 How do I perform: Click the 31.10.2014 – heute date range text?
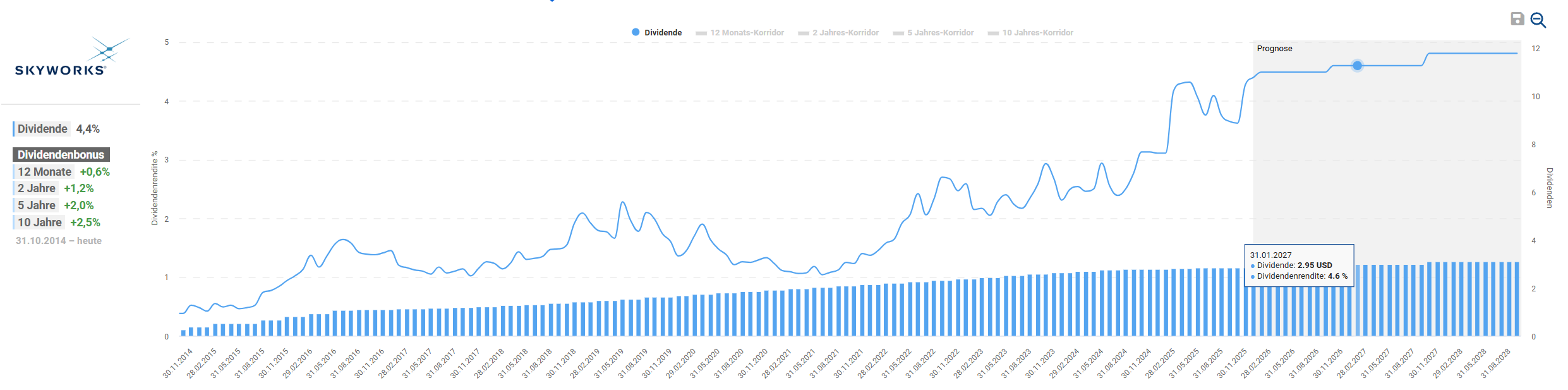point(59,241)
